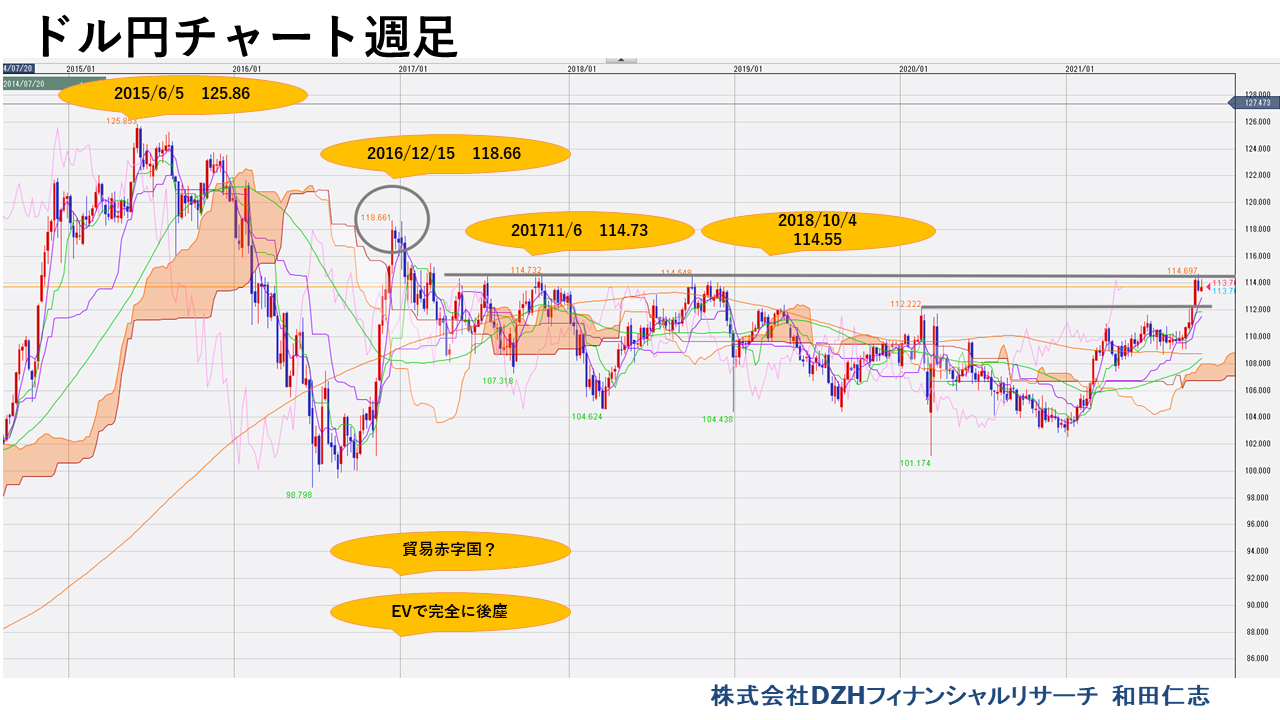Click the green 2014/07/20 label strip
Screen dimensions: 1280x720
click(25, 83)
